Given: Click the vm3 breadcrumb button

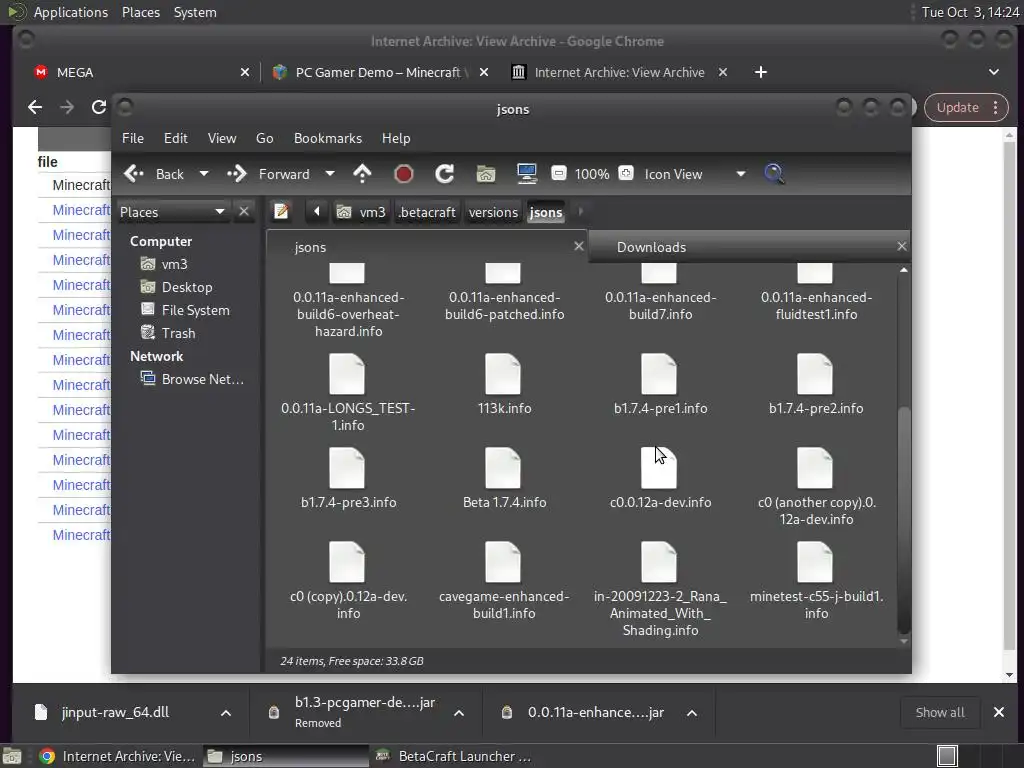Looking at the screenshot, I should [x=362, y=212].
